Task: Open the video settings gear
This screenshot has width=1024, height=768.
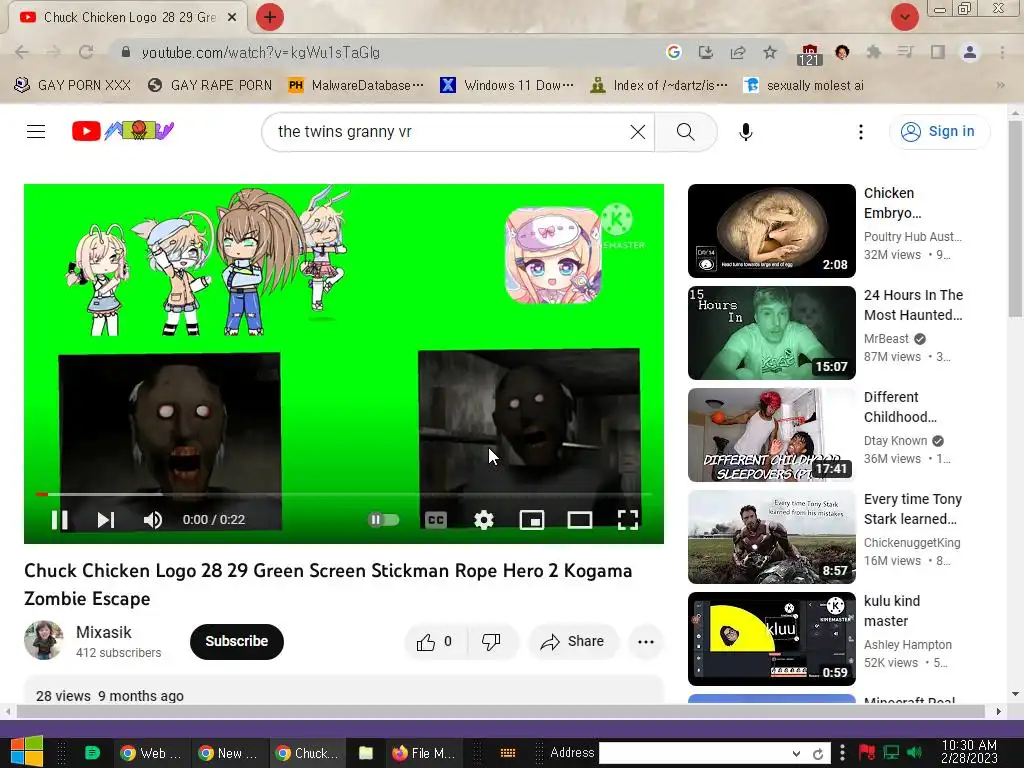Action: pos(483,520)
